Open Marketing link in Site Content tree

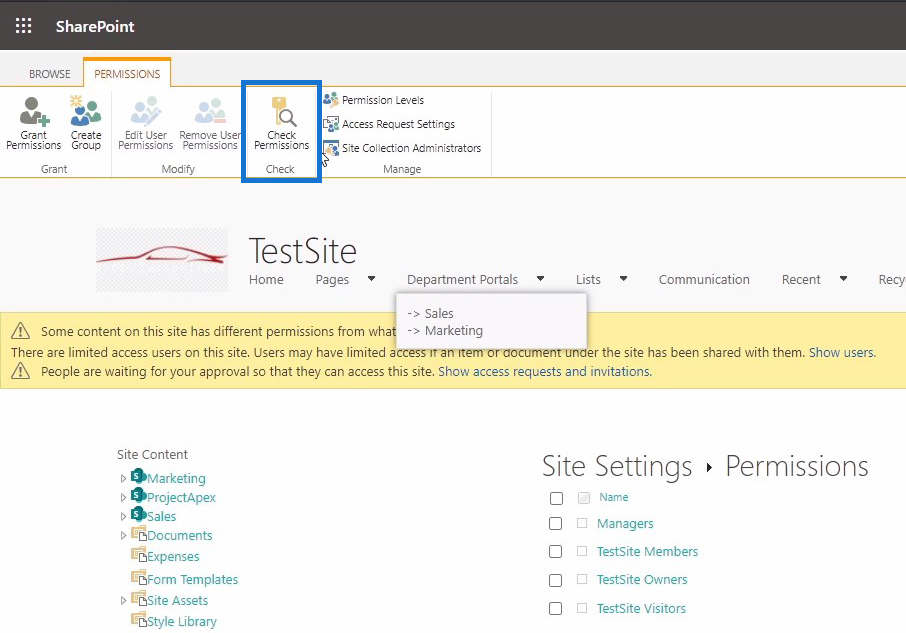[176, 478]
